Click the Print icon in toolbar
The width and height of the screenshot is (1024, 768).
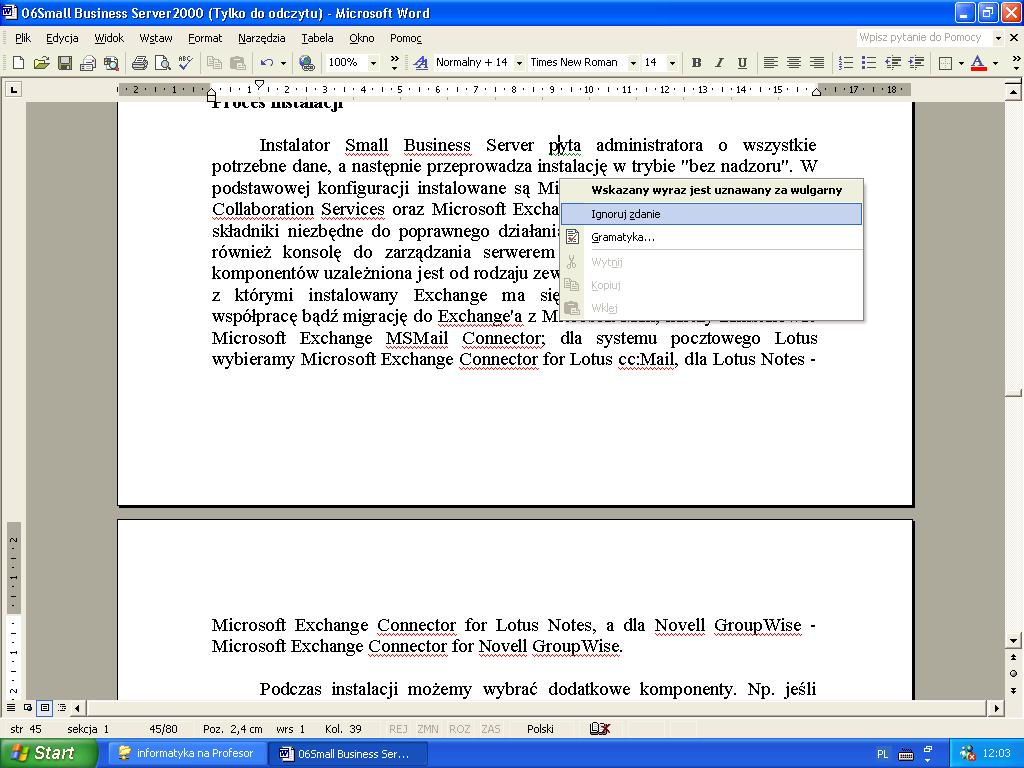(x=140, y=63)
